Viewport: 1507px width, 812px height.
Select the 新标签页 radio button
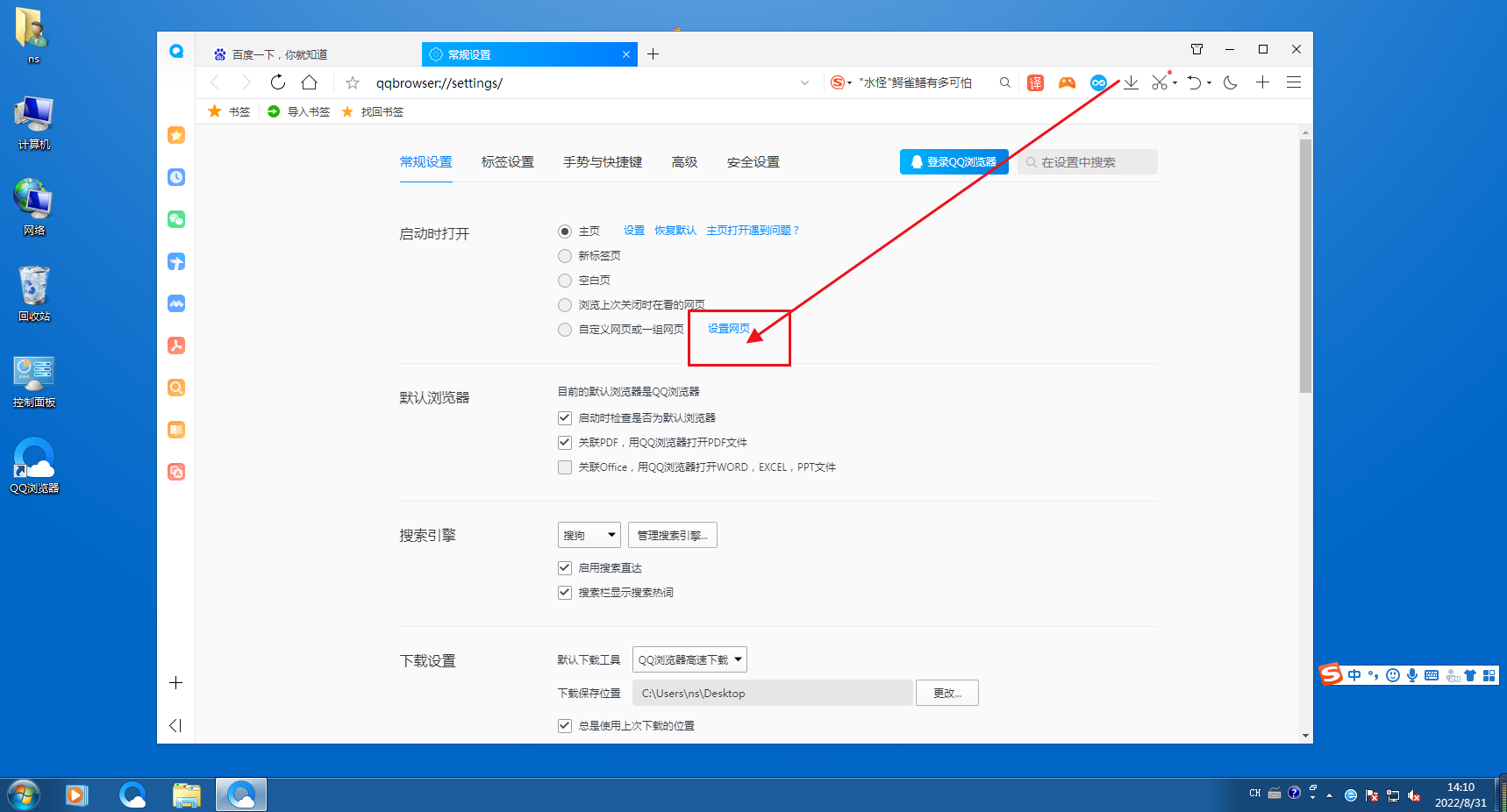point(565,256)
